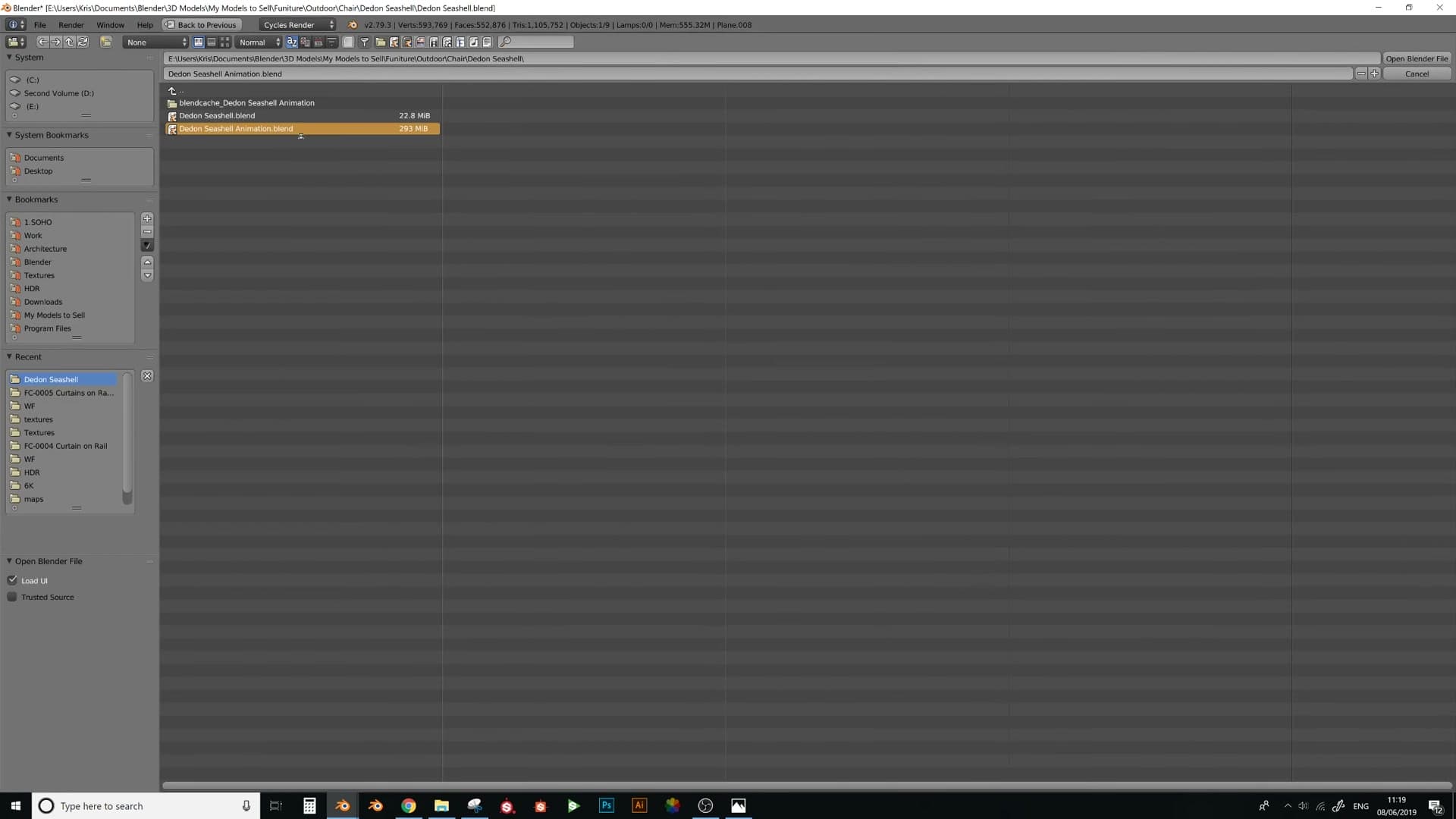This screenshot has width=1456, height=819.
Task: Increment file name number plus button
Action: (1374, 74)
